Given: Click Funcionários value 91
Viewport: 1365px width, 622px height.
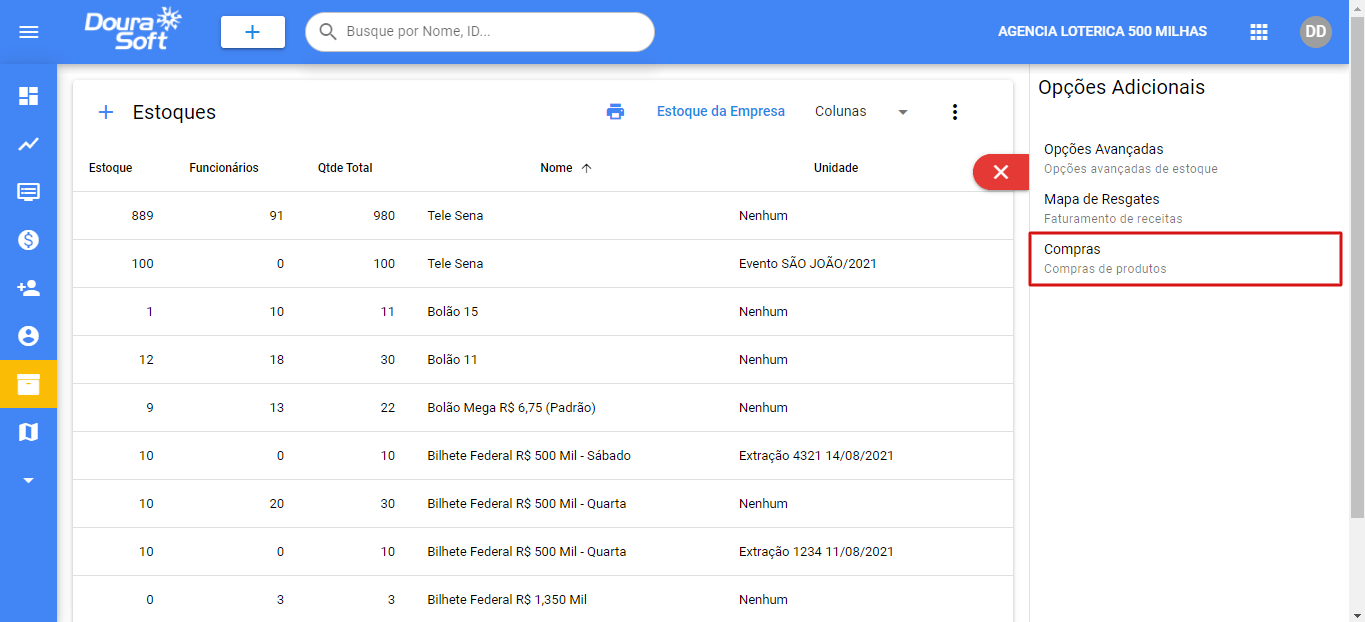Looking at the screenshot, I should click(x=277, y=216).
